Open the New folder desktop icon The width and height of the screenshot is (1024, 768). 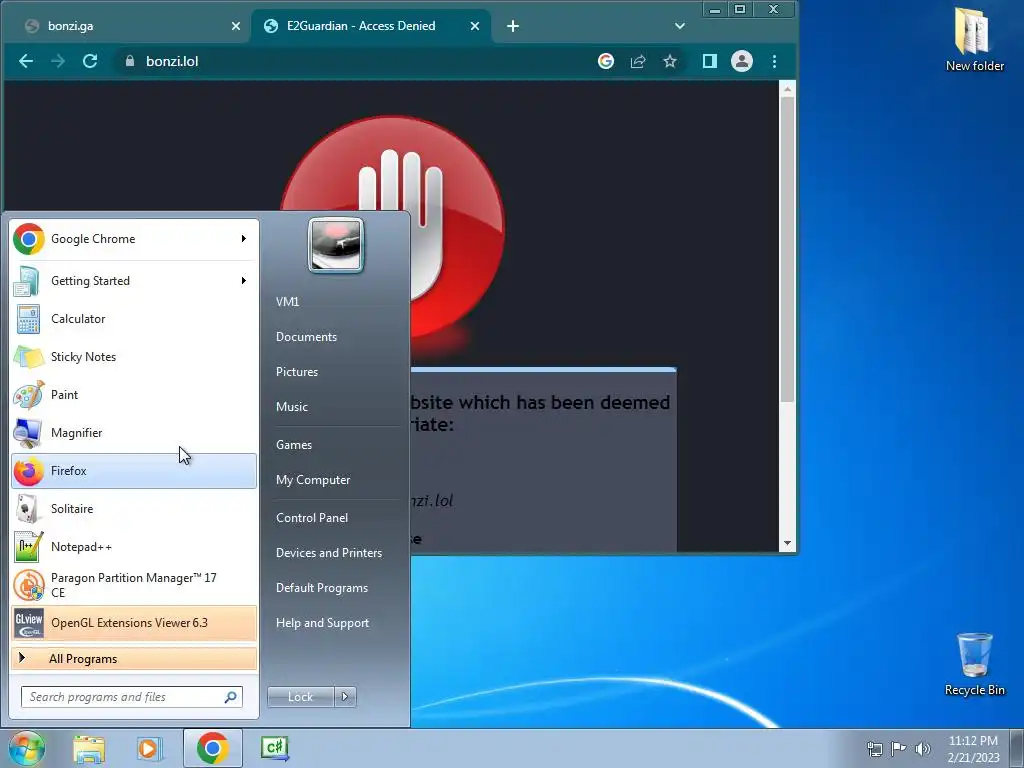click(974, 39)
